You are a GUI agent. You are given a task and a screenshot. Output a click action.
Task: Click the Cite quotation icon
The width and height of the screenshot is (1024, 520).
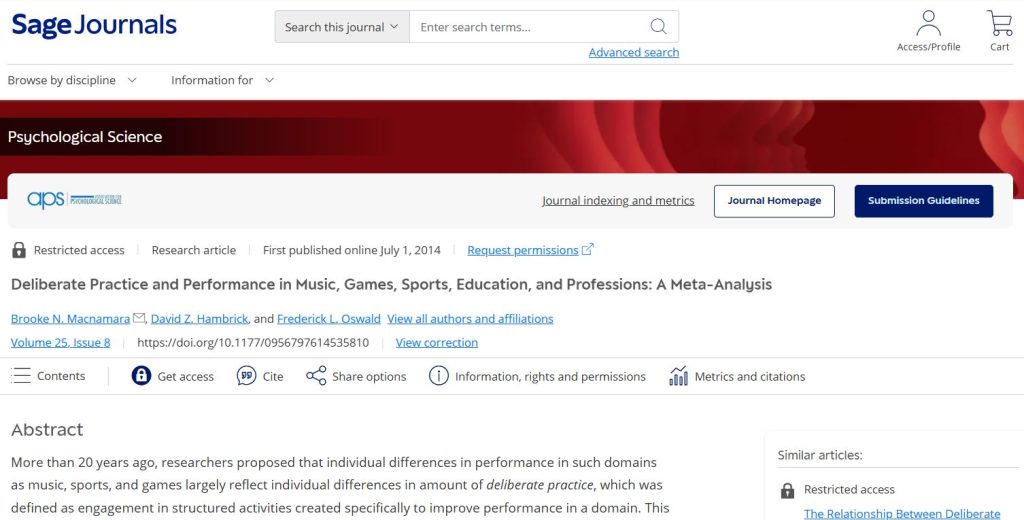pyautogui.click(x=247, y=376)
